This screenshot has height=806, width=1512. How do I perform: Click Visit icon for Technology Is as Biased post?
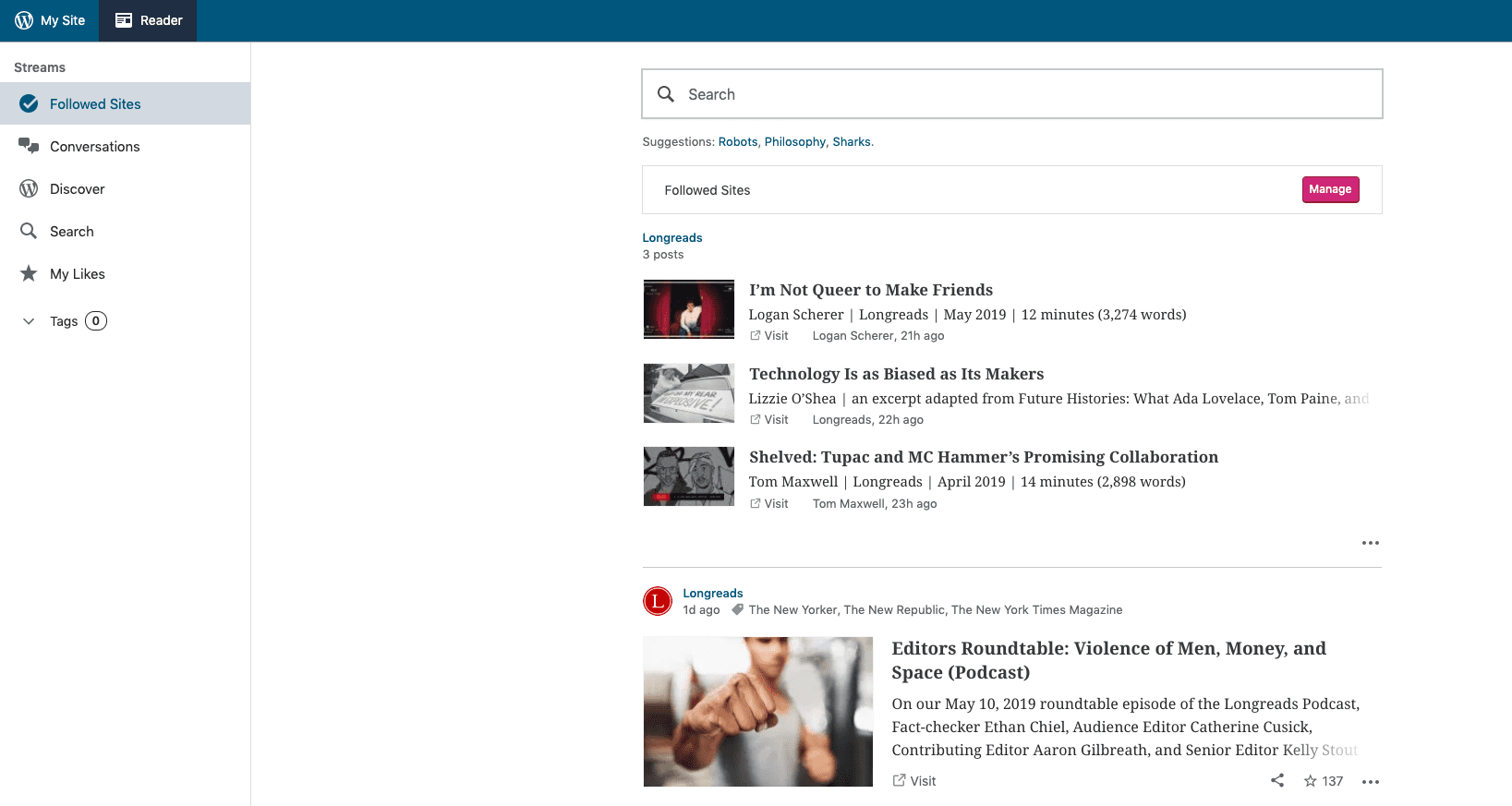(756, 420)
